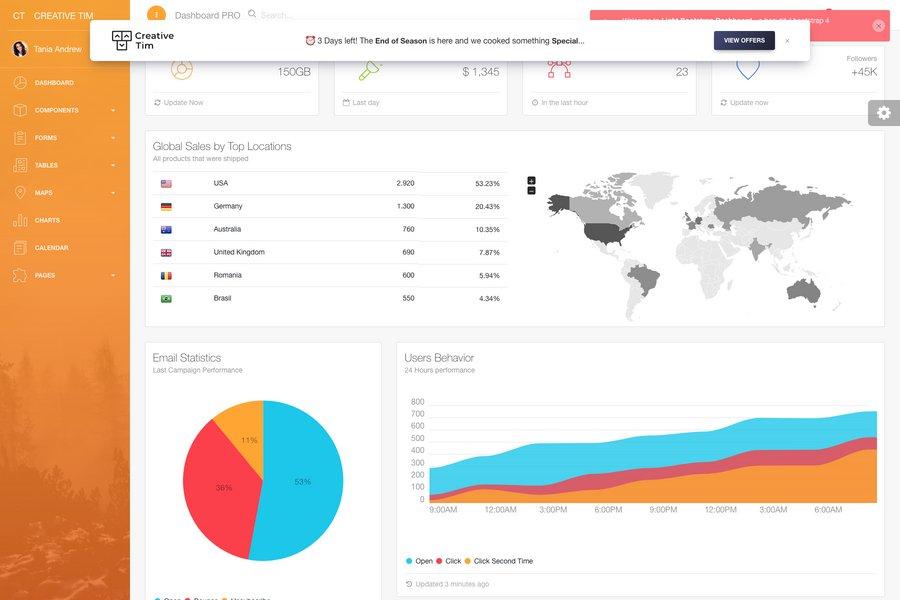Click the USA flag in Global Sales table
The image size is (900, 600).
[x=165, y=183]
